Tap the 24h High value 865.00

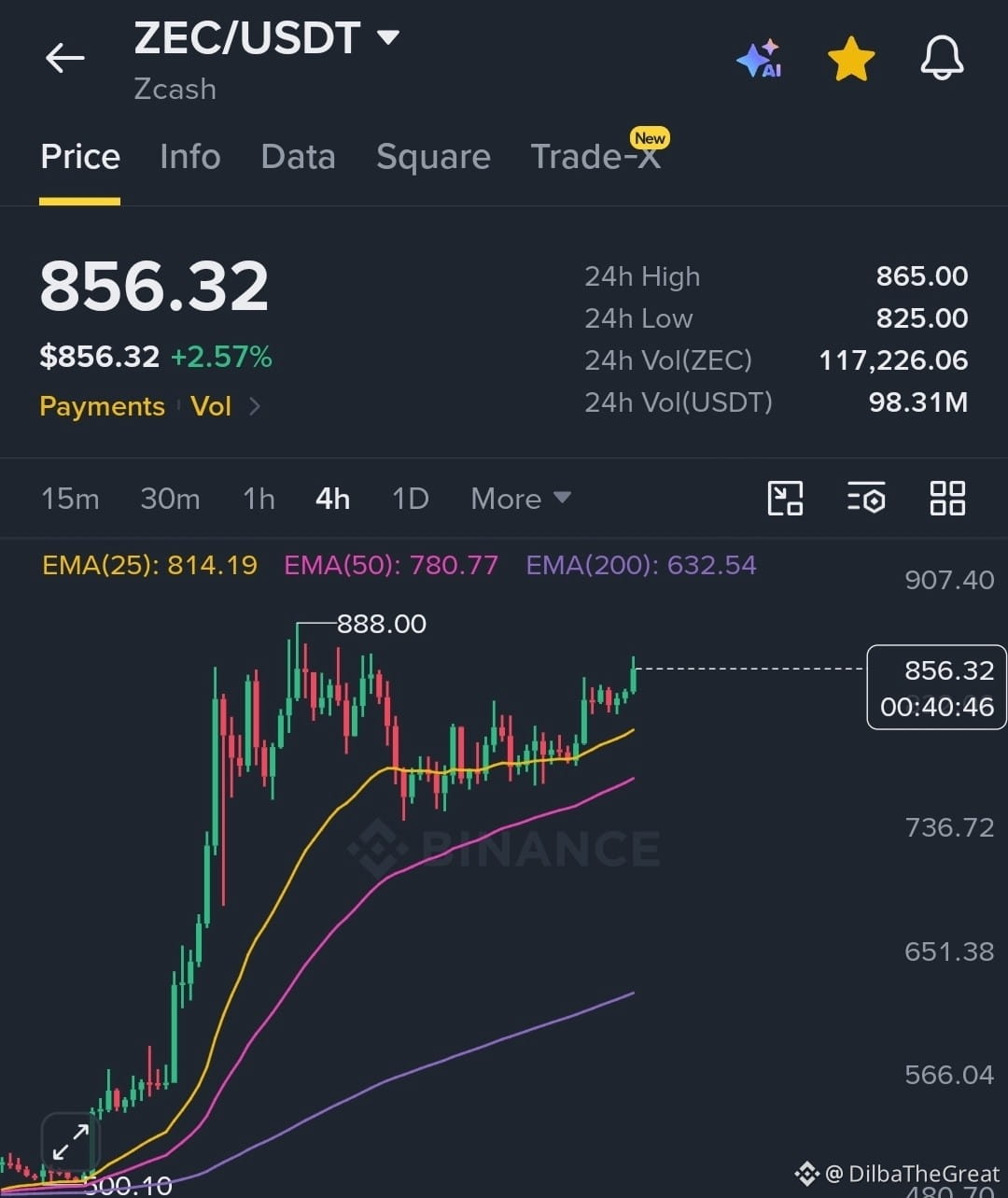point(922,276)
